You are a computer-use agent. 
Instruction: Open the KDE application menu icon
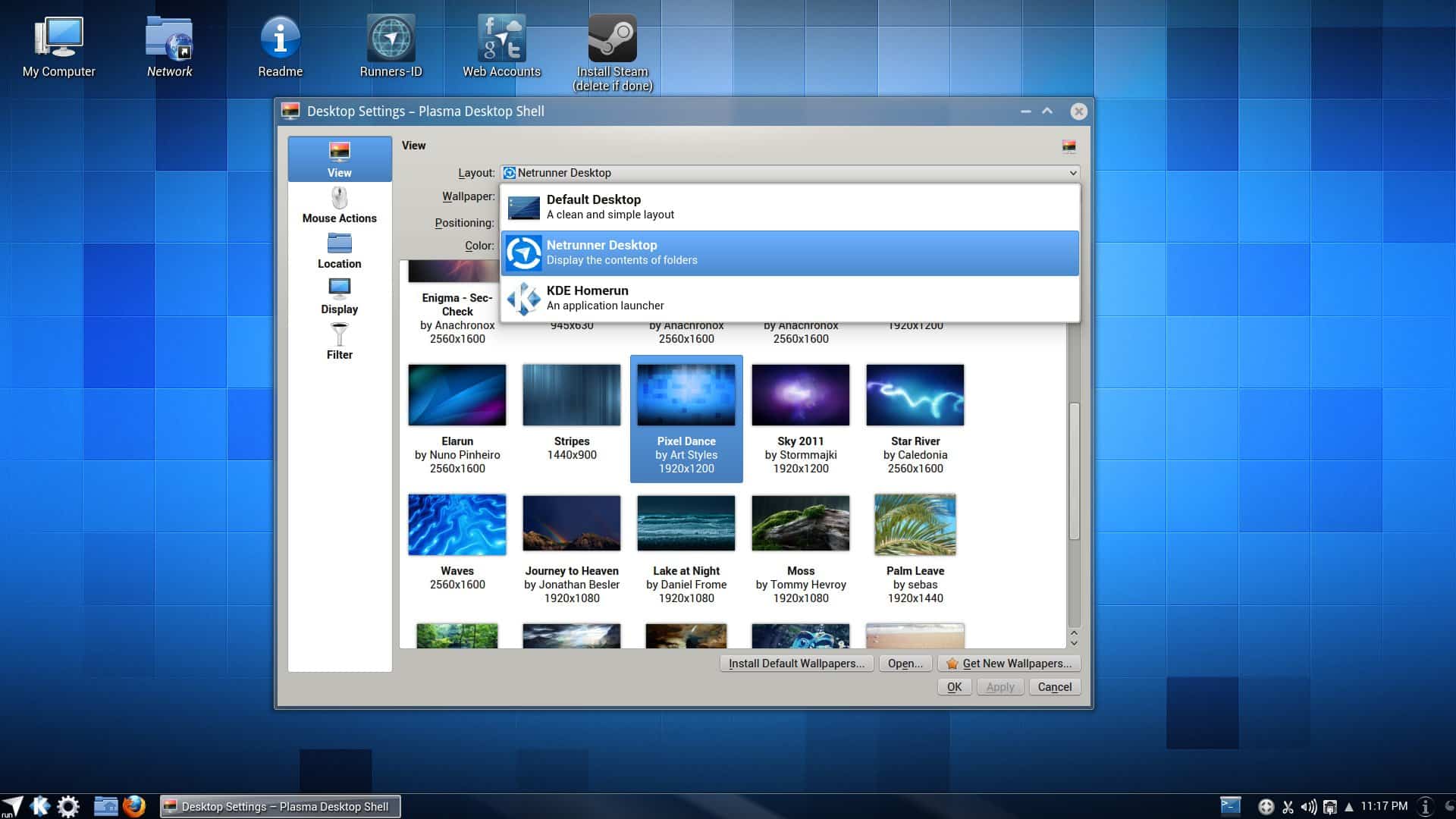tap(40, 806)
